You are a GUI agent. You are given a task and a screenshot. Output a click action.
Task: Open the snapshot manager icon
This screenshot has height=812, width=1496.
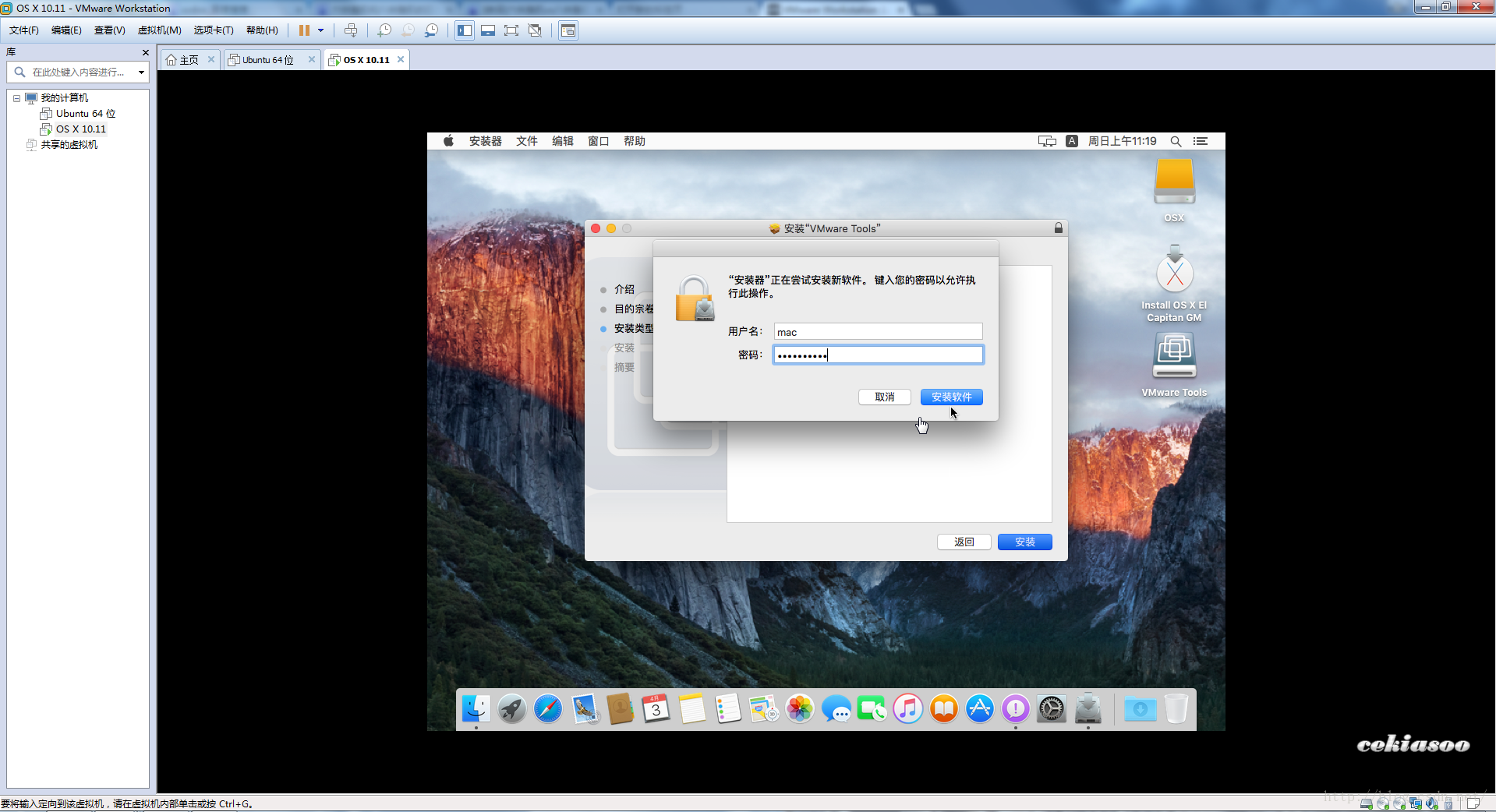pyautogui.click(x=431, y=30)
